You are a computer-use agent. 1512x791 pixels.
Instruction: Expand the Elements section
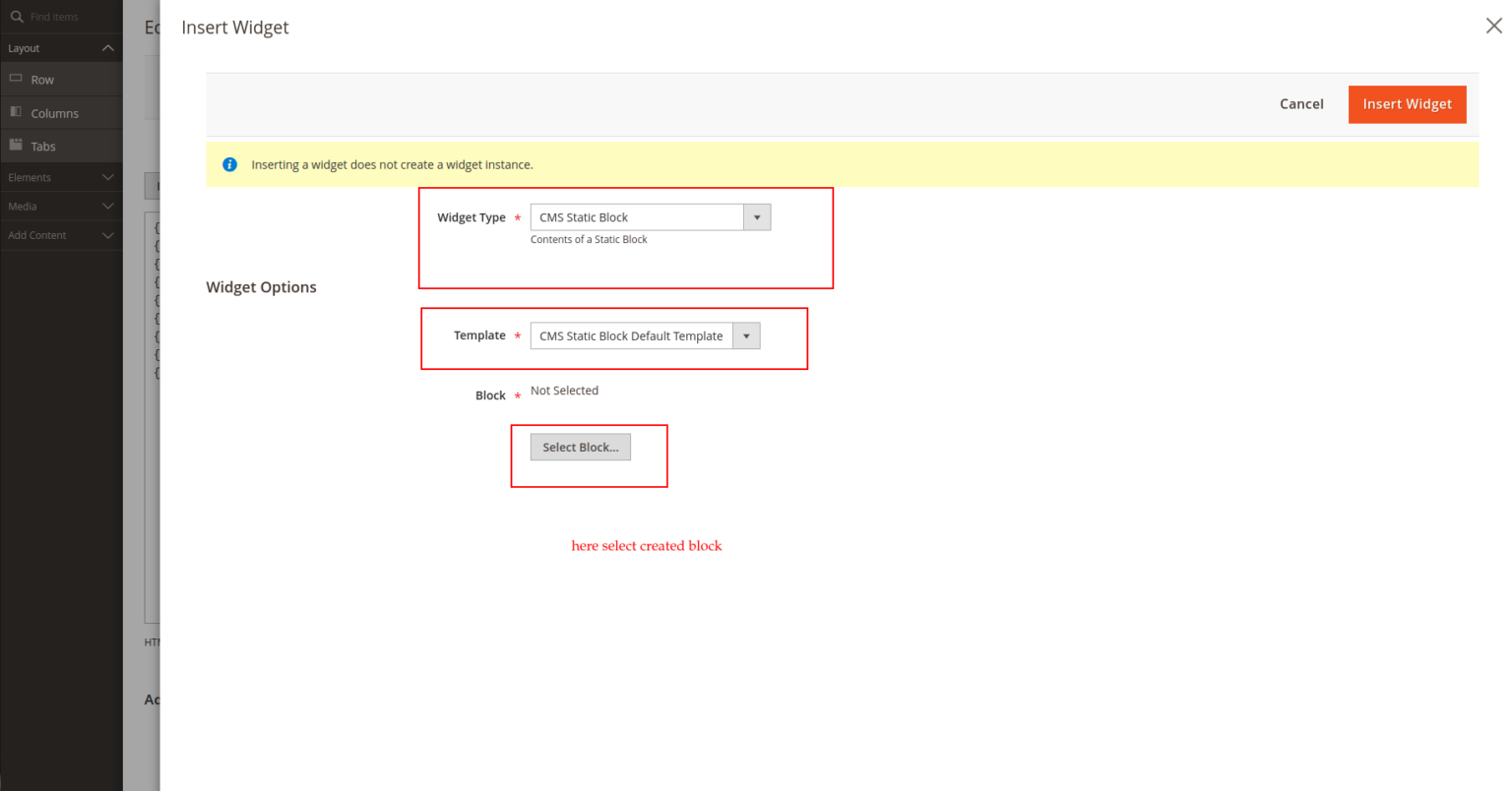click(x=108, y=177)
